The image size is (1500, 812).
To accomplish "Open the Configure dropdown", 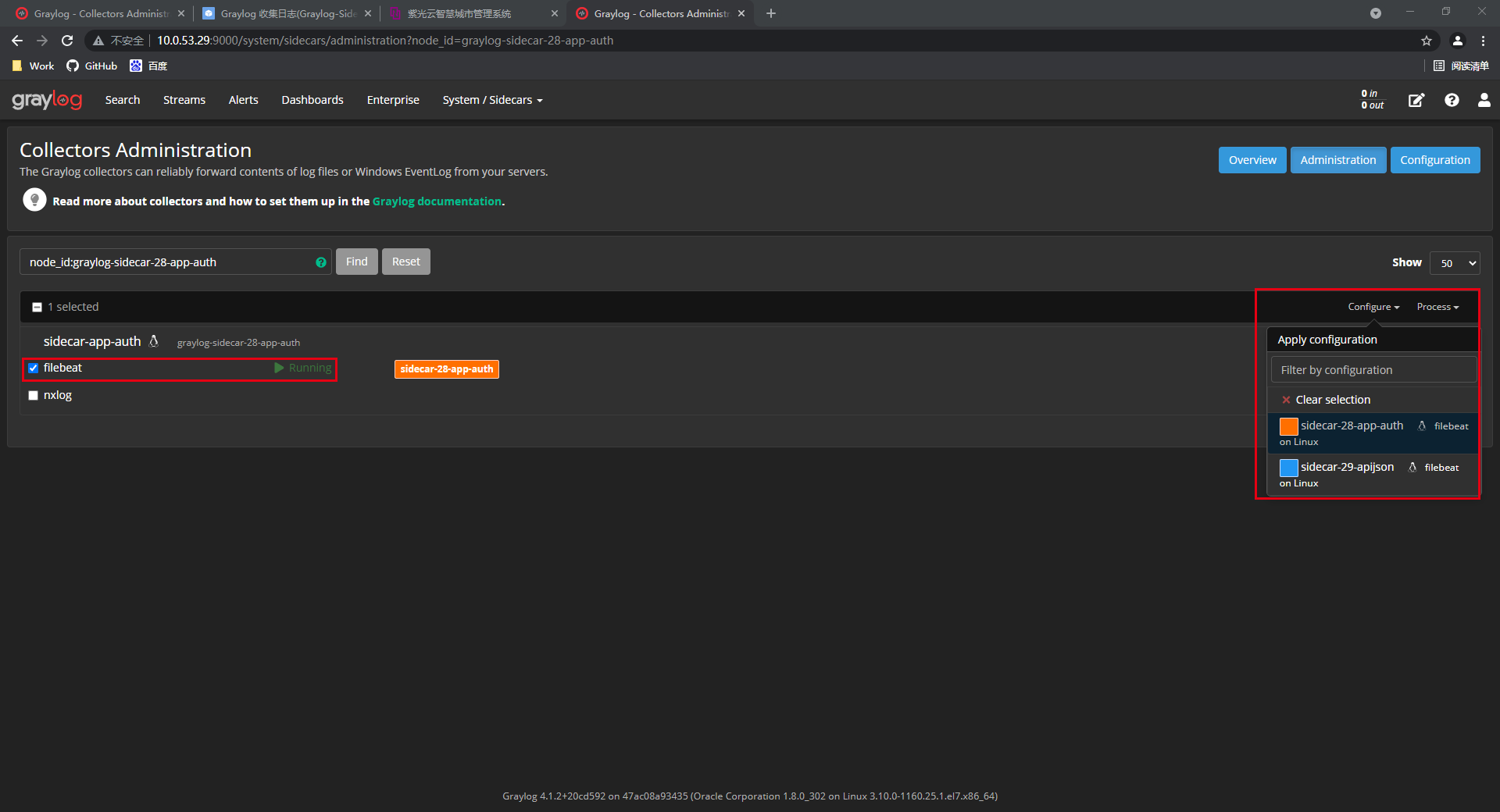I will click(x=1373, y=306).
